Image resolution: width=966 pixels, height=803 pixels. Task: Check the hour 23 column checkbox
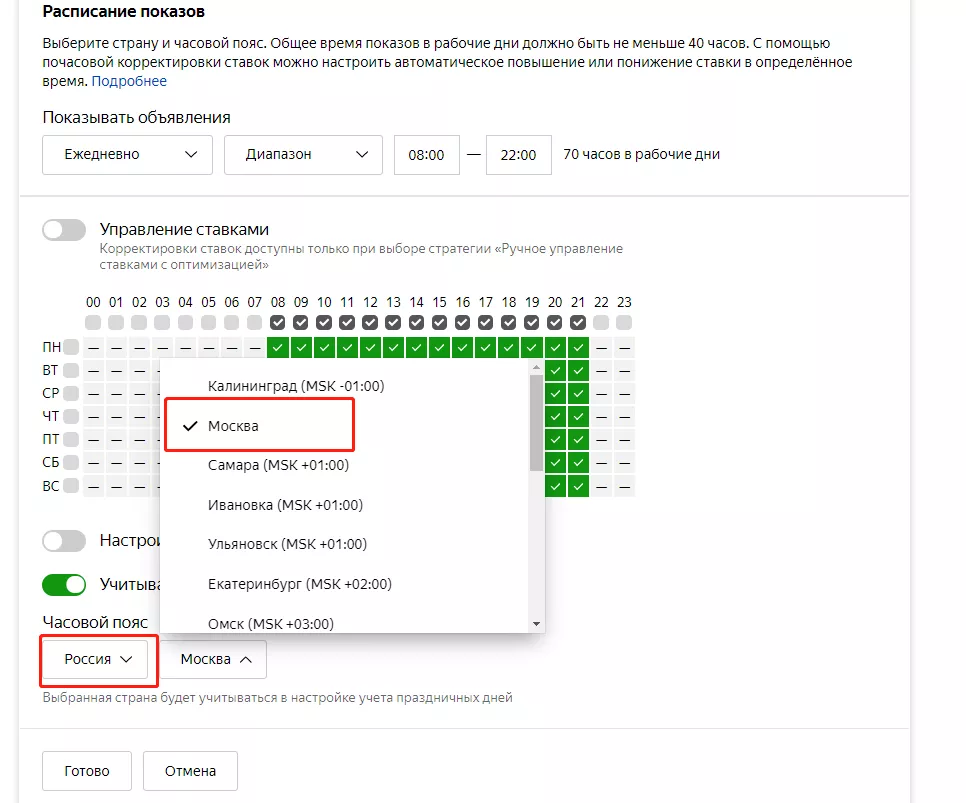click(x=624, y=322)
